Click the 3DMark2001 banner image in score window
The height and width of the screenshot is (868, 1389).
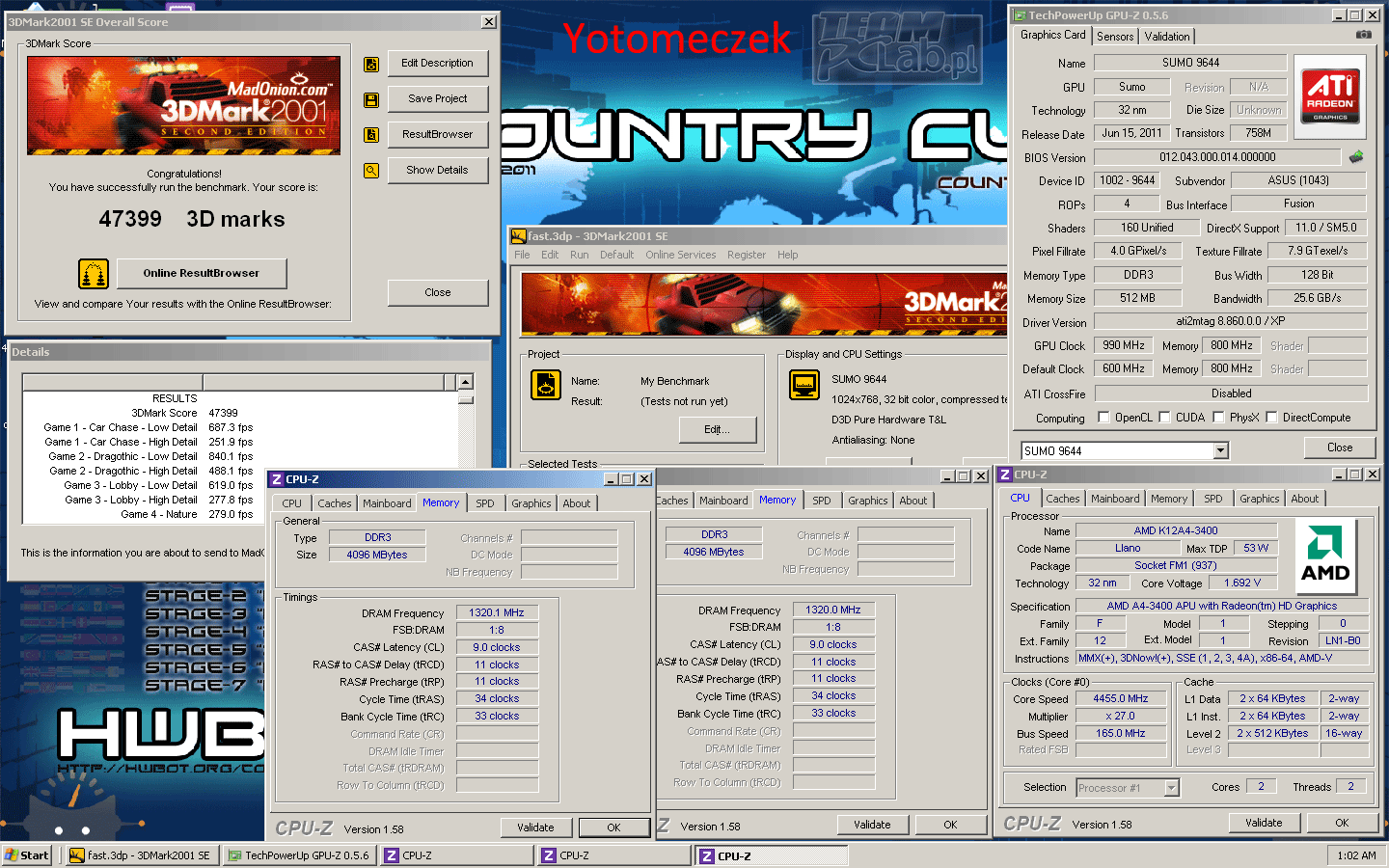click(x=184, y=106)
